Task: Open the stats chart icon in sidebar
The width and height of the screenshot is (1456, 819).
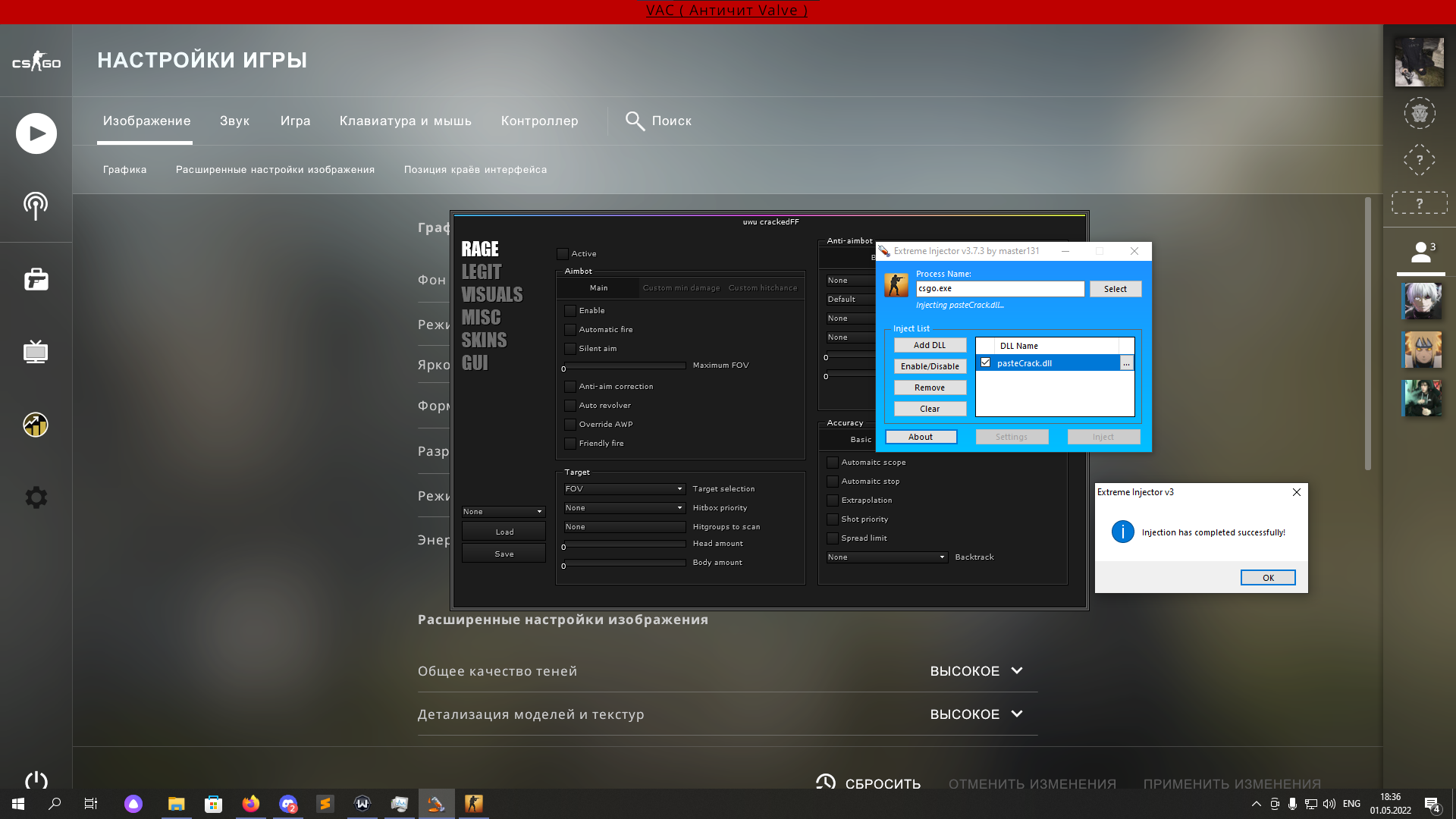Action: [x=36, y=425]
